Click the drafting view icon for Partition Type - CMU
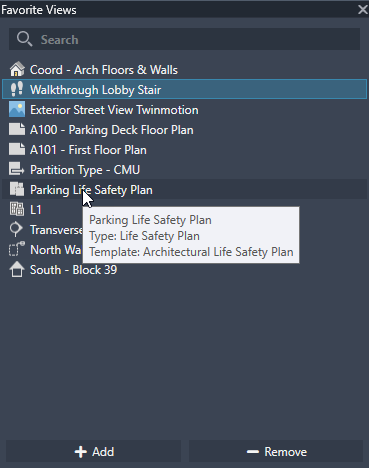This screenshot has width=369, height=468. coord(17,169)
